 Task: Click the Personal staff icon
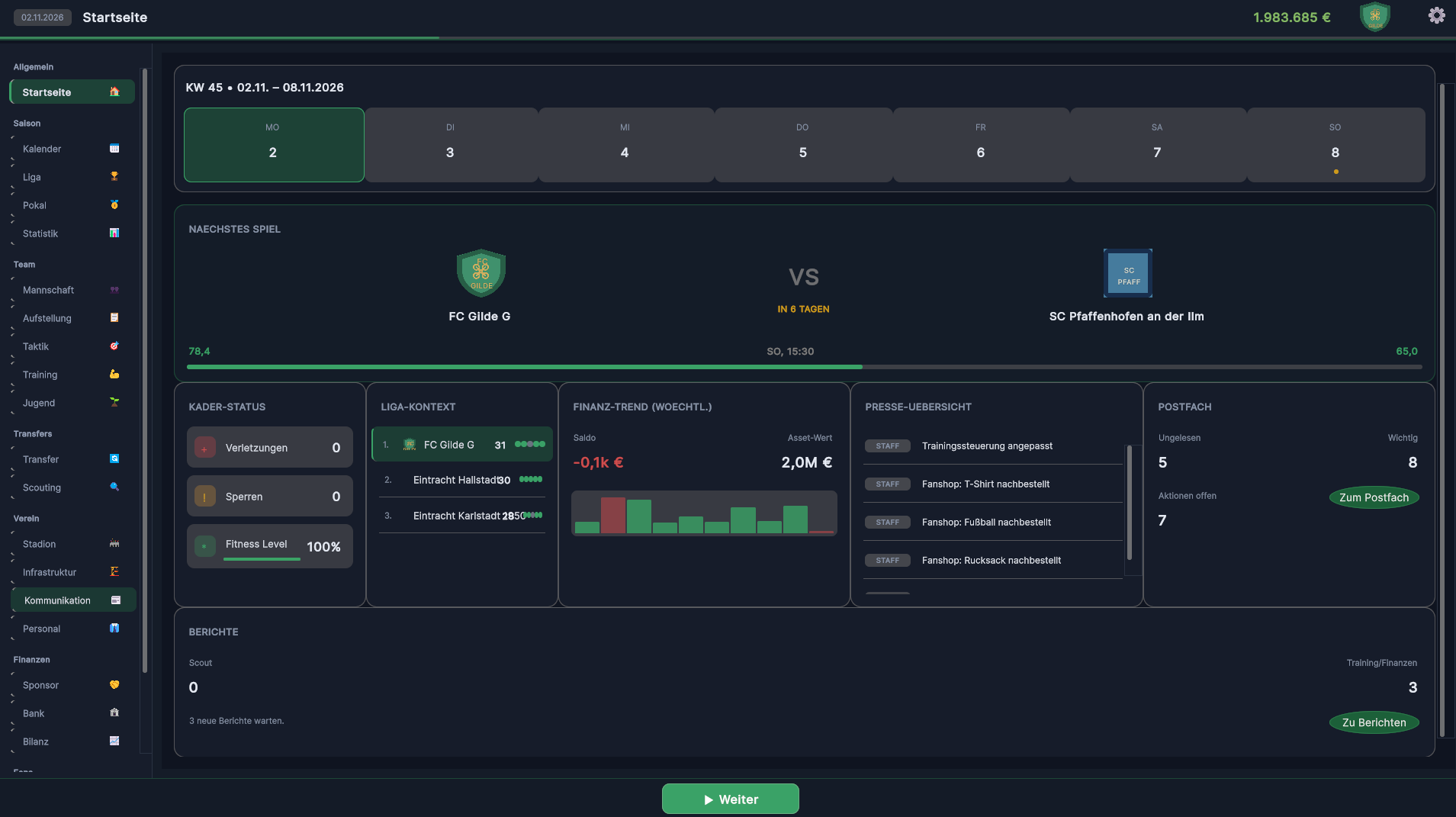(114, 628)
